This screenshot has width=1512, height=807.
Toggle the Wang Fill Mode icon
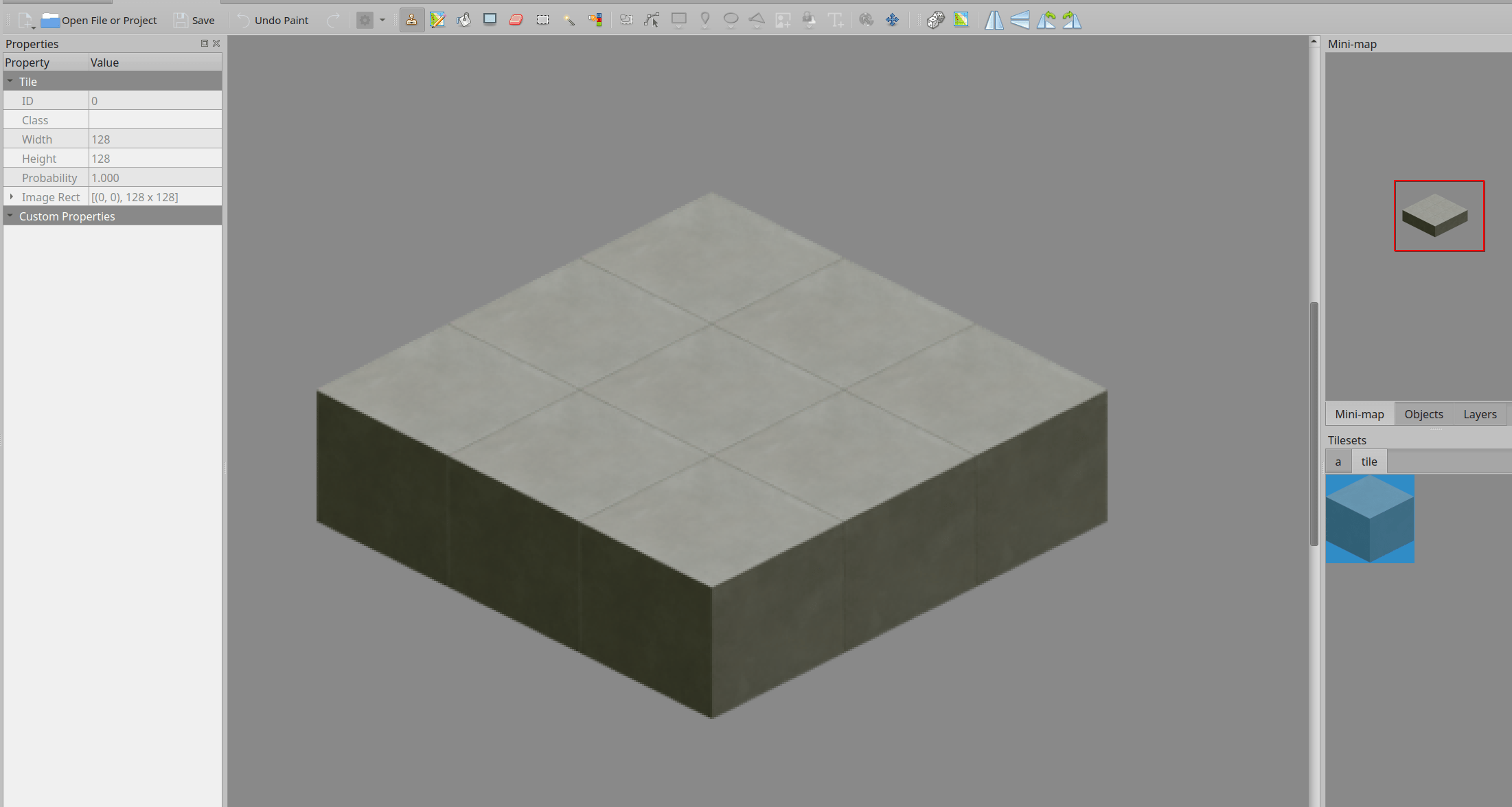tap(961, 20)
